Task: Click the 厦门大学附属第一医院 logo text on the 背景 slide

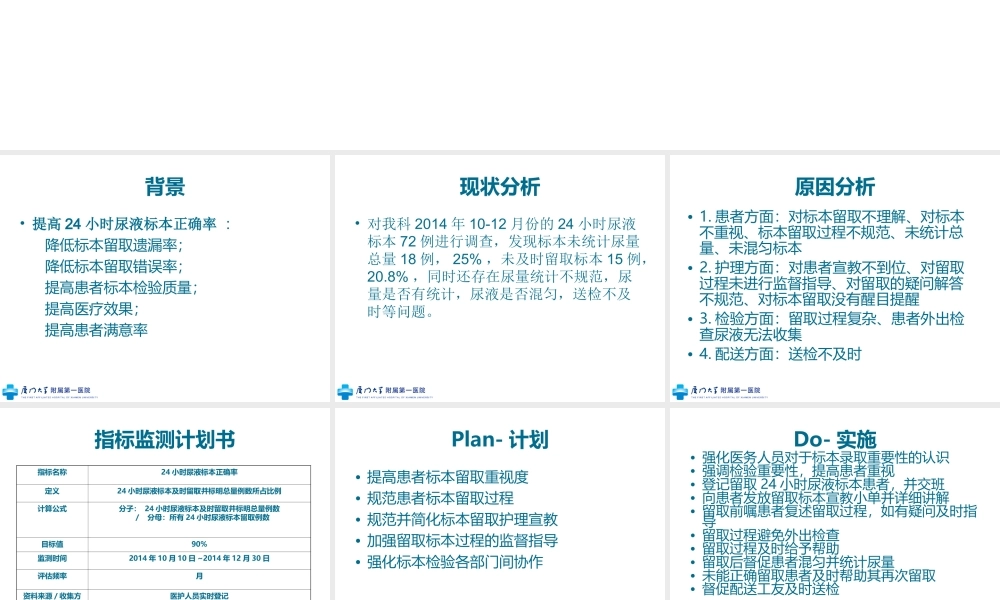Action: point(55,390)
